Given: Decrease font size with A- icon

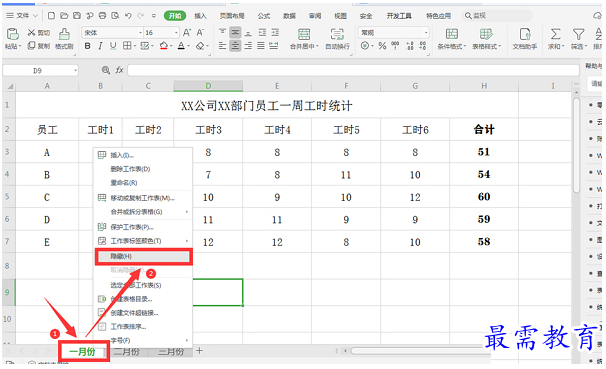Looking at the screenshot, I should click(x=200, y=32).
